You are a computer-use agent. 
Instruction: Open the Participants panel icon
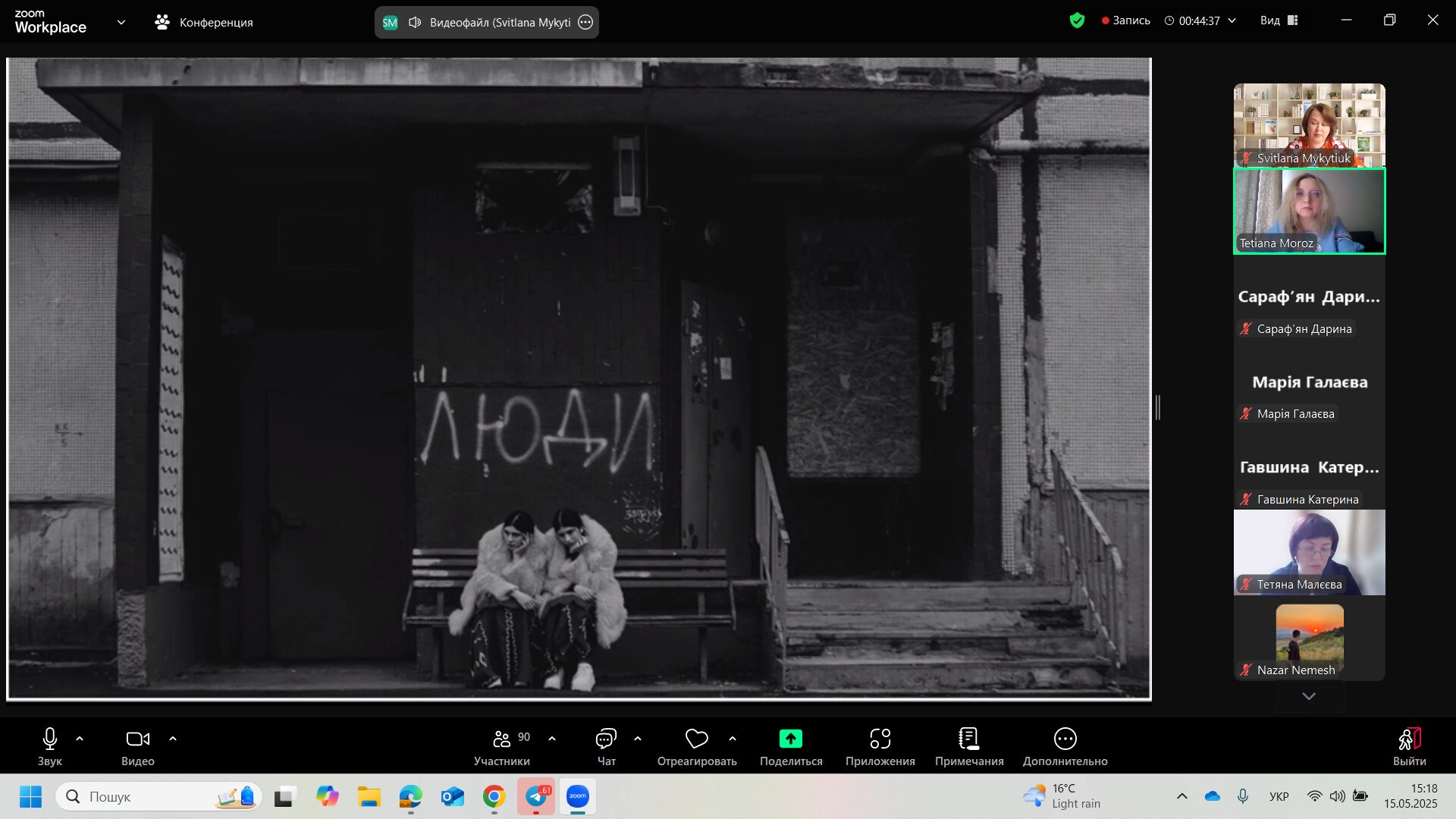tap(501, 739)
